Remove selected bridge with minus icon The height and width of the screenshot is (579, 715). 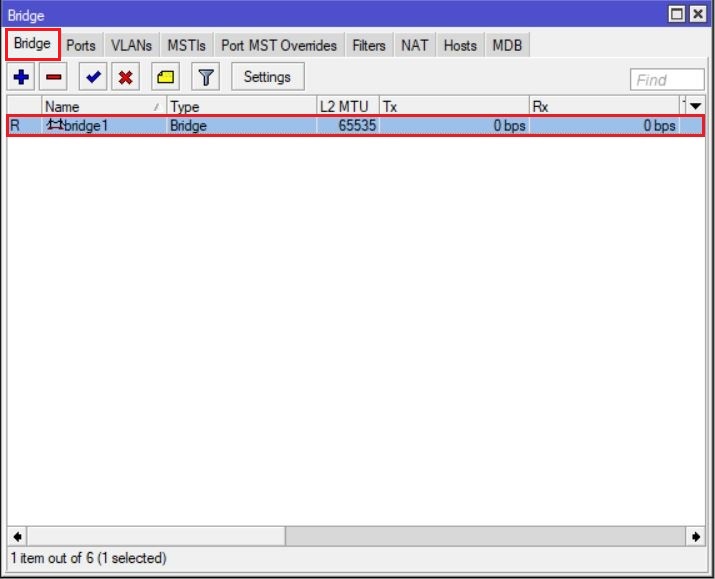coord(53,77)
